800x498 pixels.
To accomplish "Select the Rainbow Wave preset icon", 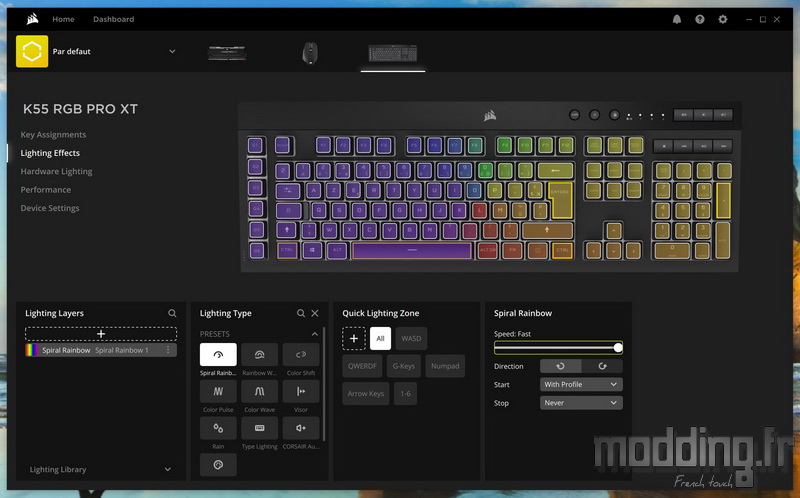I will (x=259, y=354).
